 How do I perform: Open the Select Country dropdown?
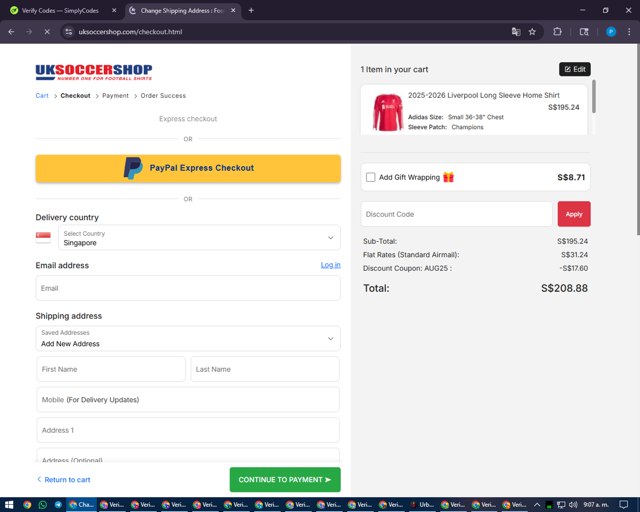(x=199, y=238)
